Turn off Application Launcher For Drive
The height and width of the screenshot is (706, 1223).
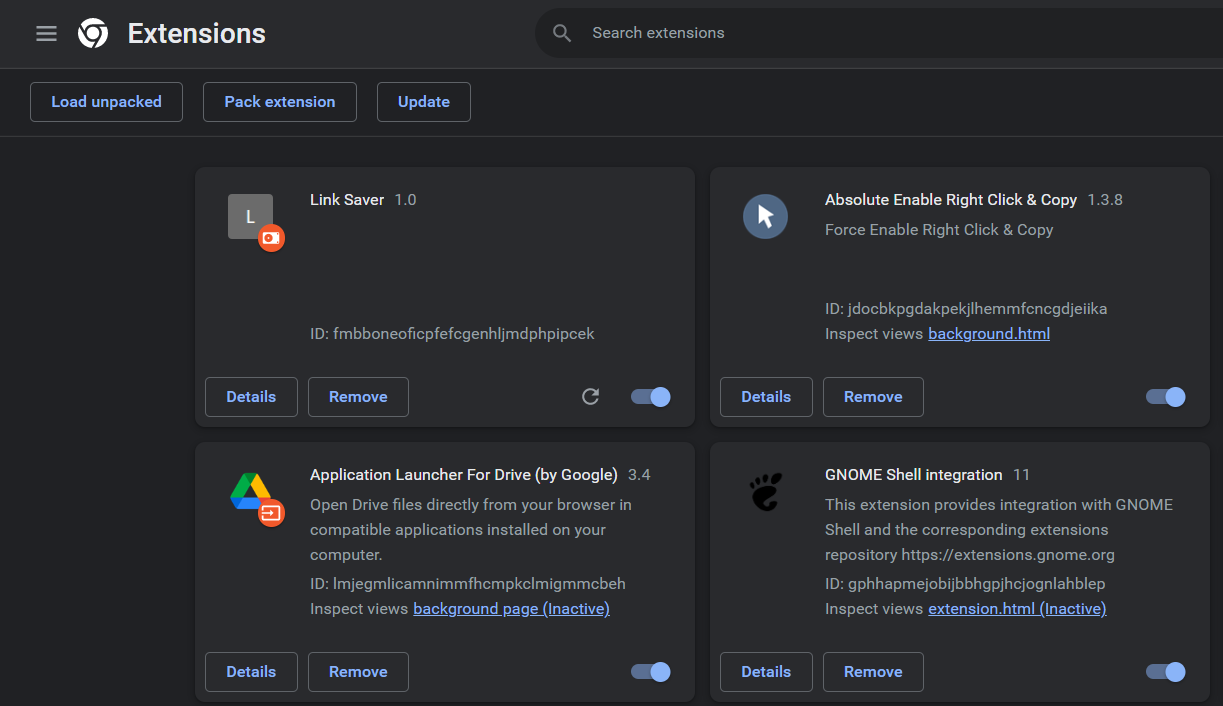651,672
